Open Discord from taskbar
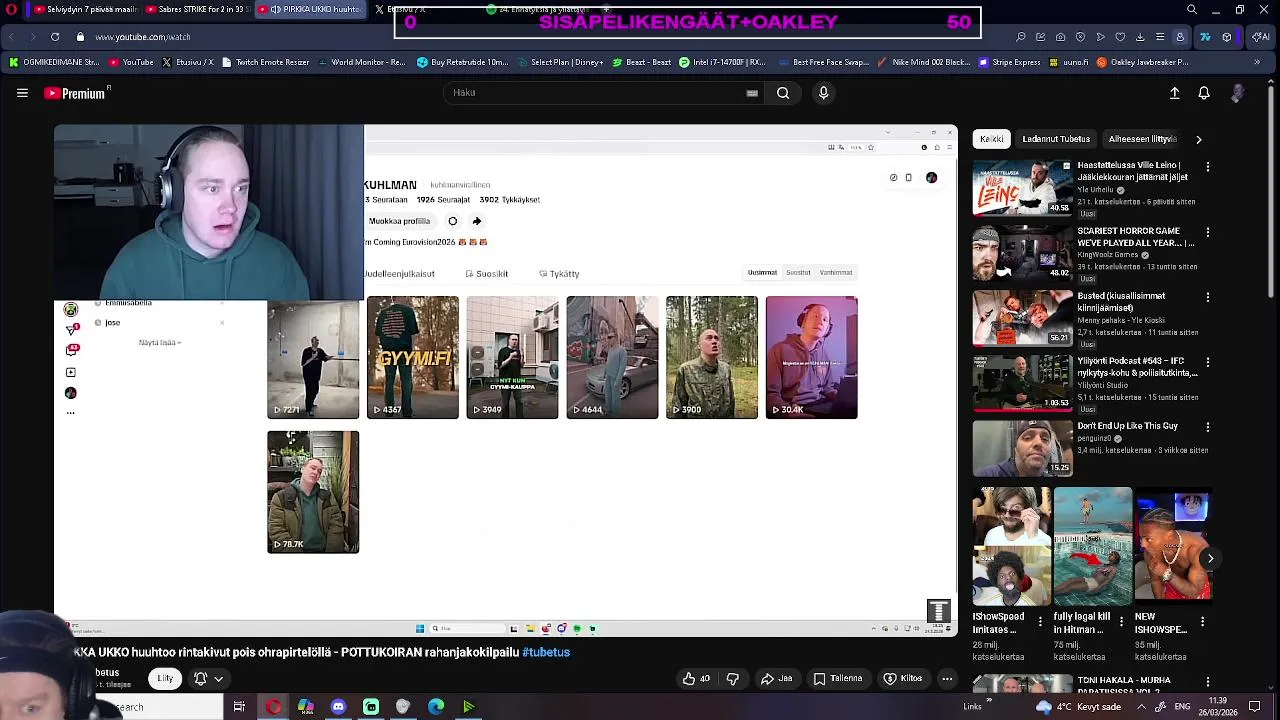Viewport: 1280px width, 720px height. 338,707
